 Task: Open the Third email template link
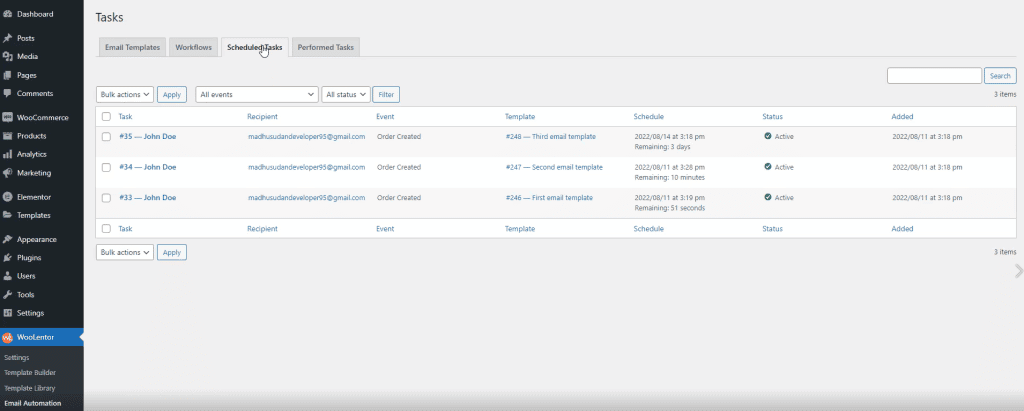[550, 136]
